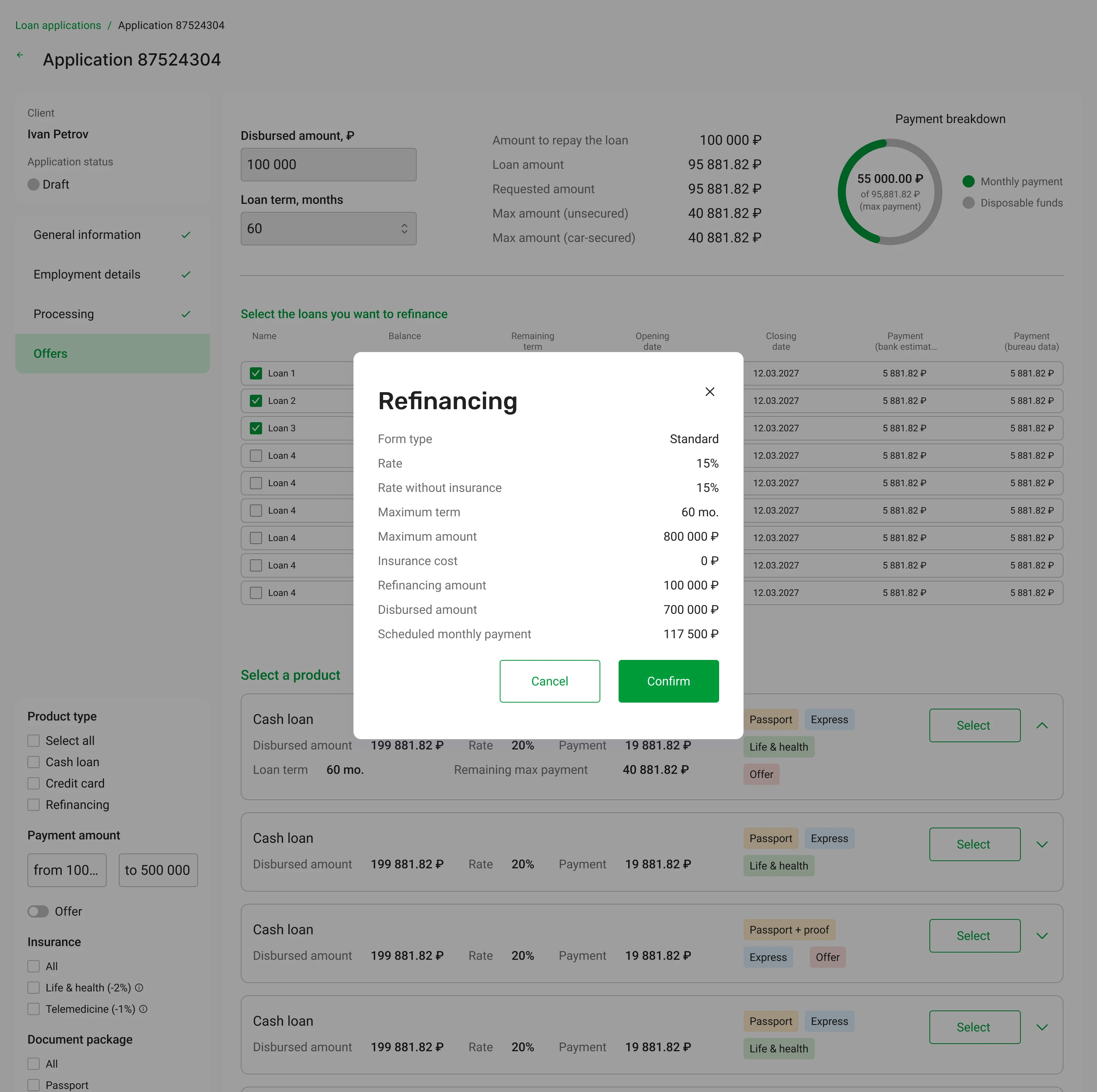
Task: Click Employment details checkmark icon
Action: 185,275
